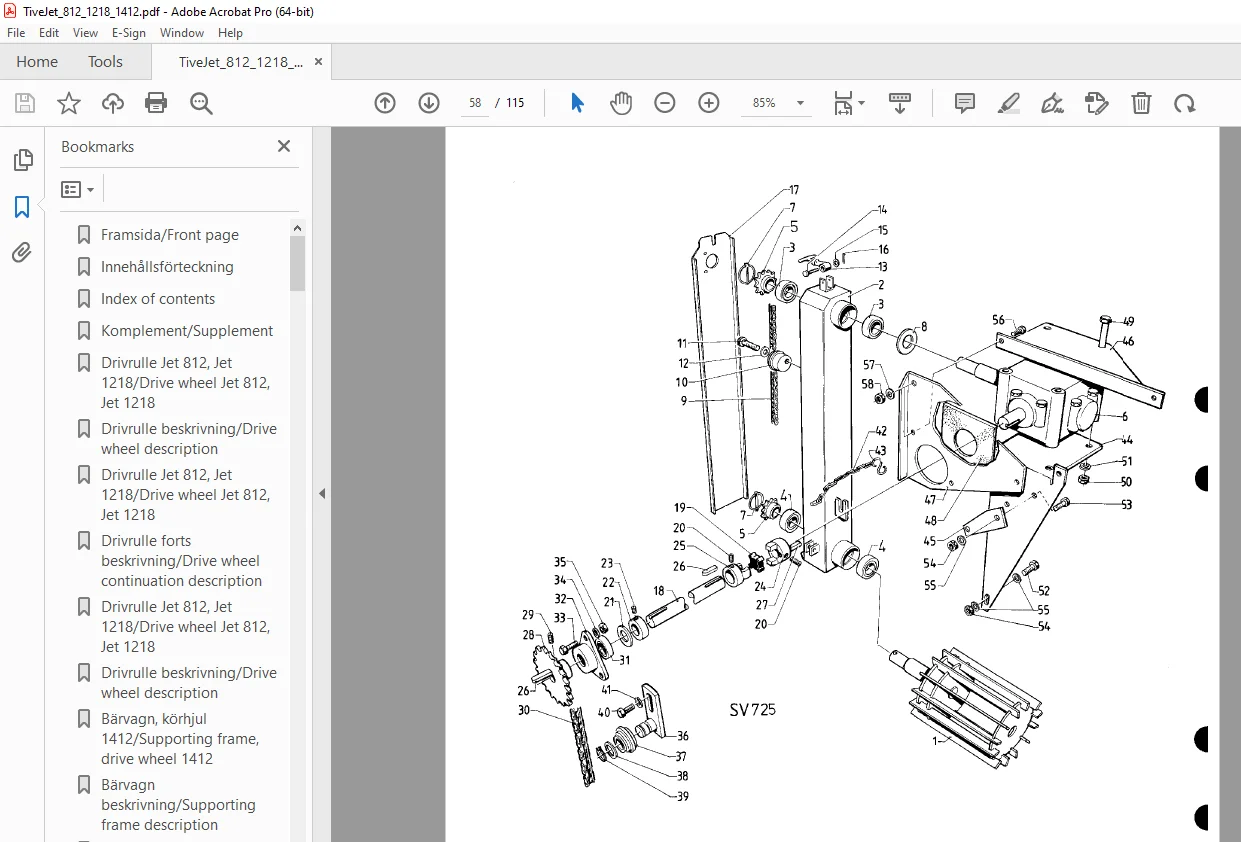Select the TiveJet_812_1218 document tab
This screenshot has width=1241, height=842.
tap(241, 62)
